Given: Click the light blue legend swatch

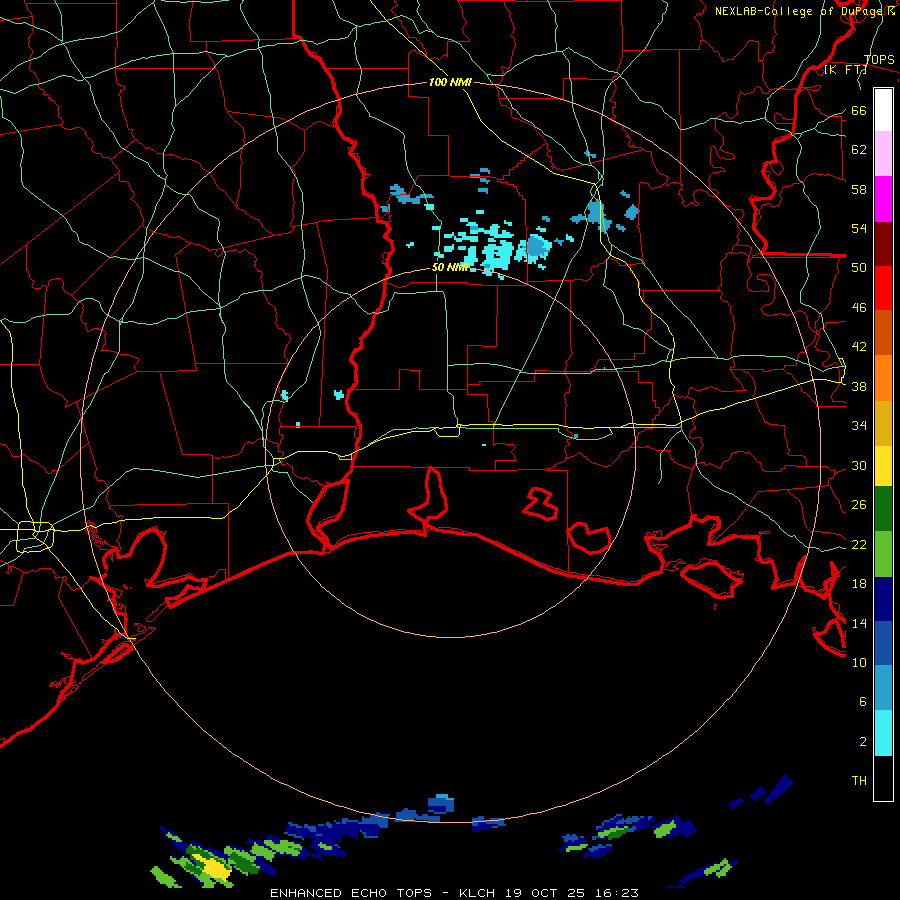Looking at the screenshot, I should click(883, 688).
